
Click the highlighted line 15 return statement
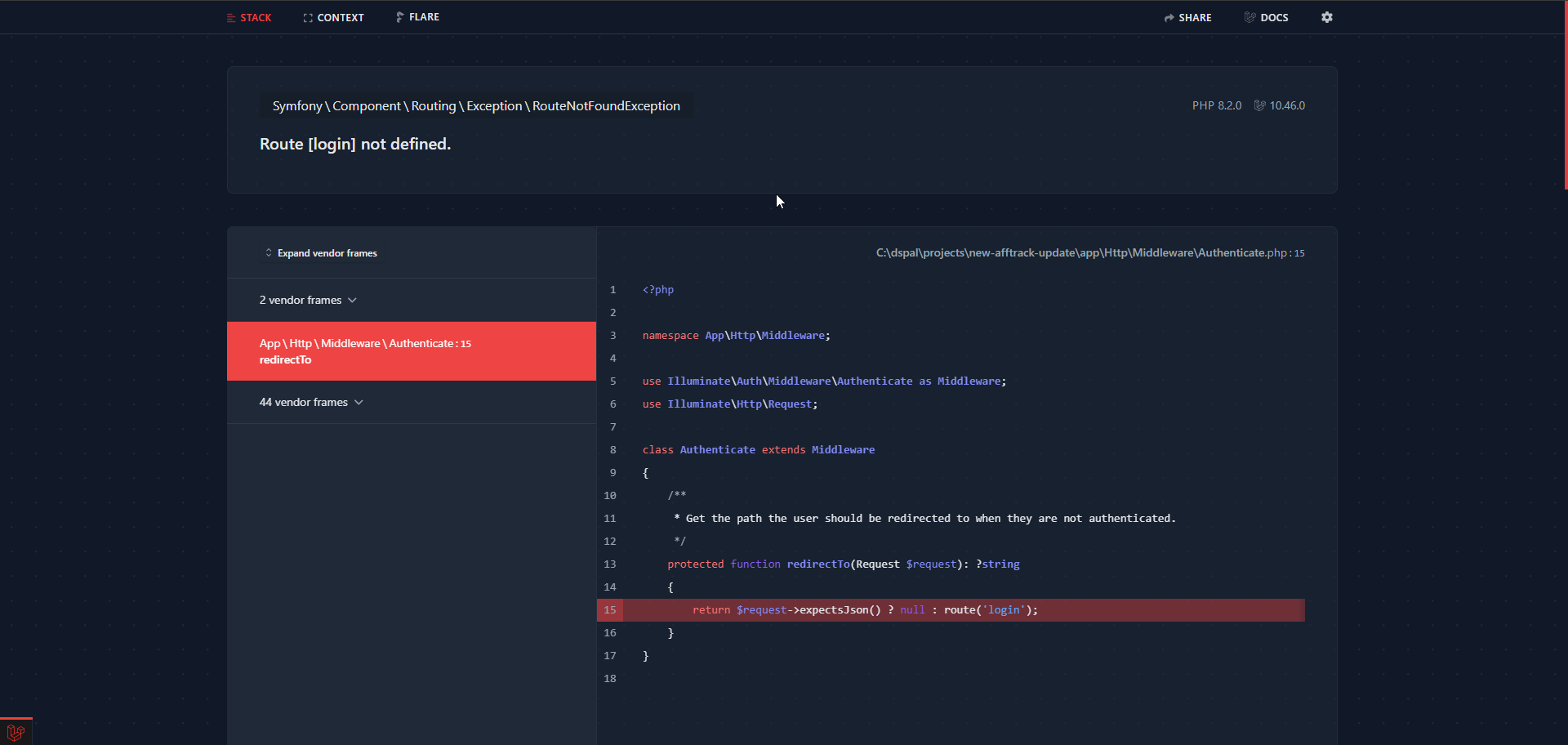[865, 610]
